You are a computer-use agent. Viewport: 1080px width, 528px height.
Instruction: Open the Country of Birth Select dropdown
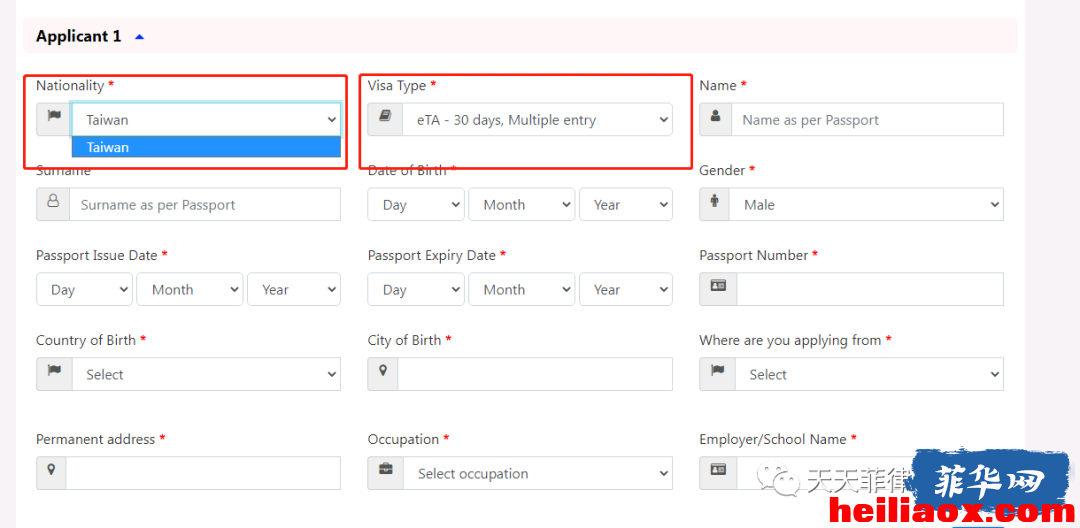tap(206, 374)
